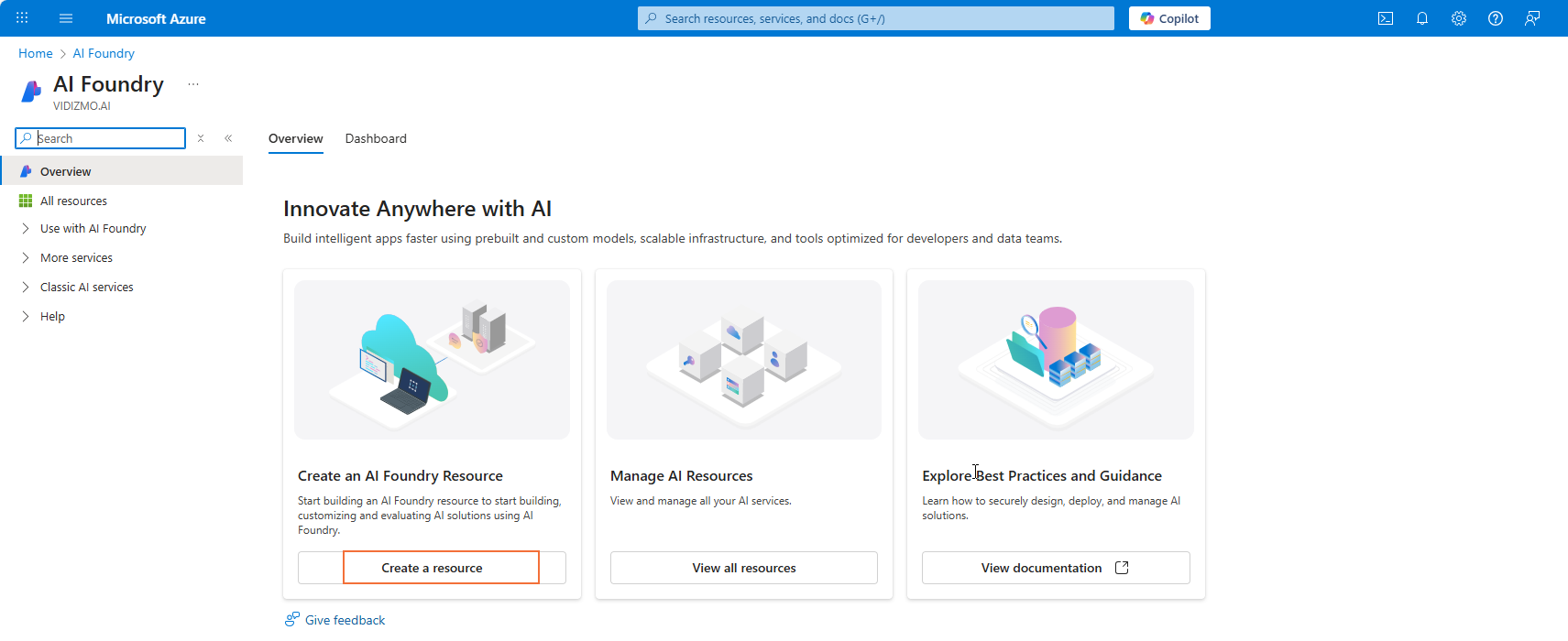Click the Create a resource button
The image size is (1568, 641).
(432, 568)
